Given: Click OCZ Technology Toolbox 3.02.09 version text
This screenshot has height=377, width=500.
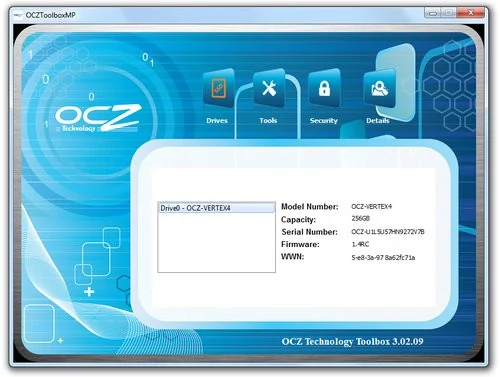Looking at the screenshot, I should coord(353,342).
